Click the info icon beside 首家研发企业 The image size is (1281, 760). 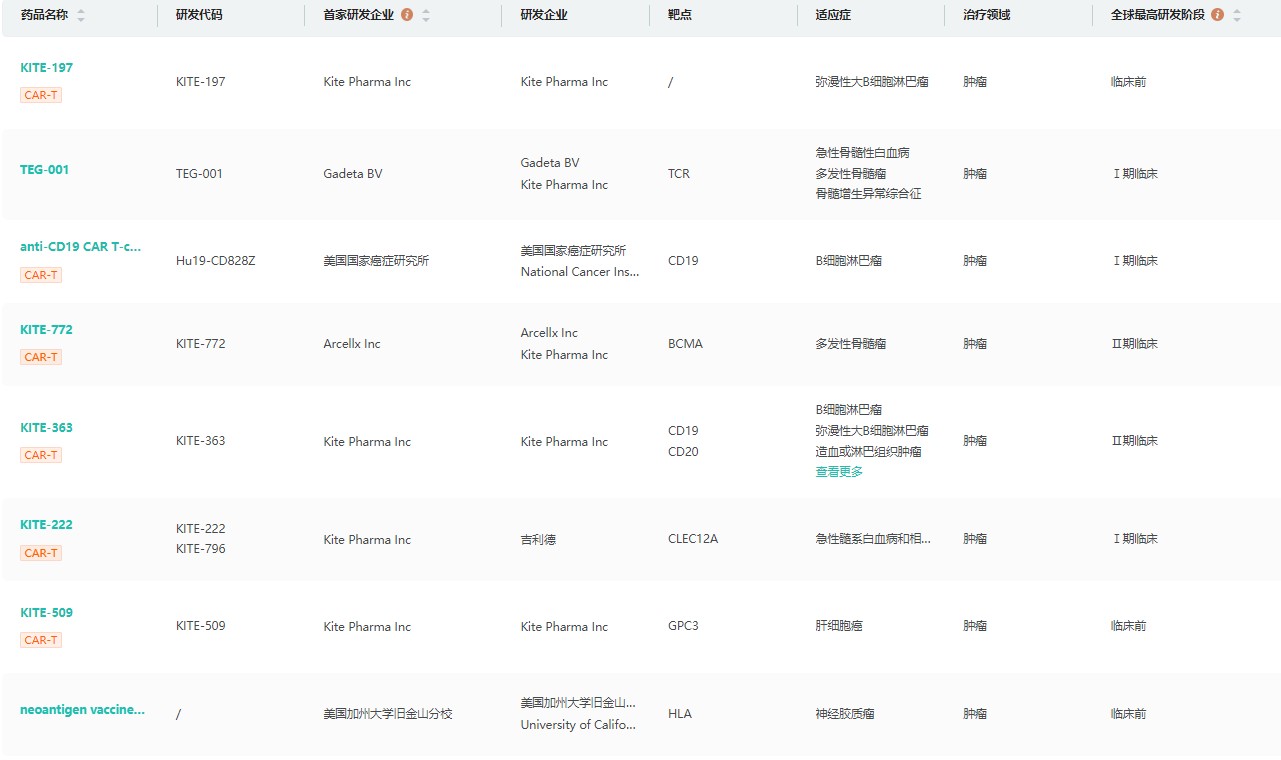click(407, 15)
